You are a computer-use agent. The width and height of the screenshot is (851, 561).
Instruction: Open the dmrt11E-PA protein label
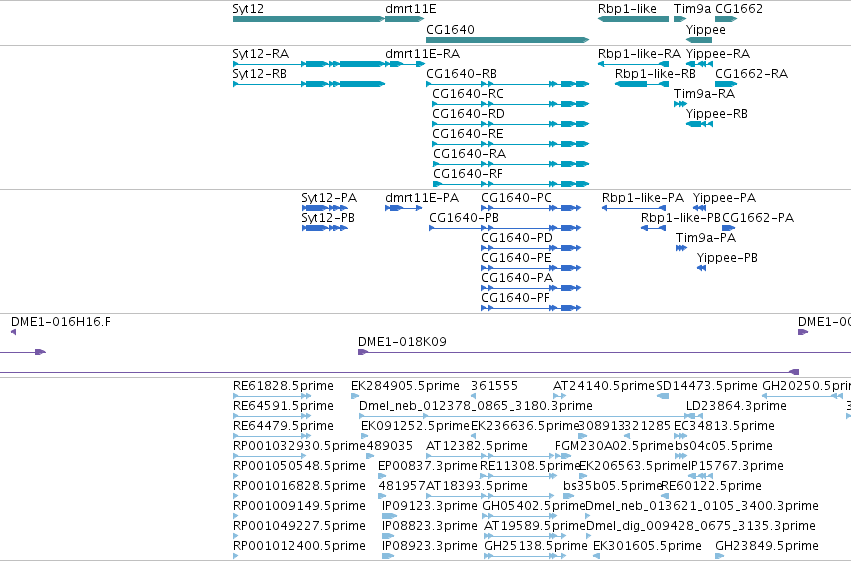[x=422, y=198]
